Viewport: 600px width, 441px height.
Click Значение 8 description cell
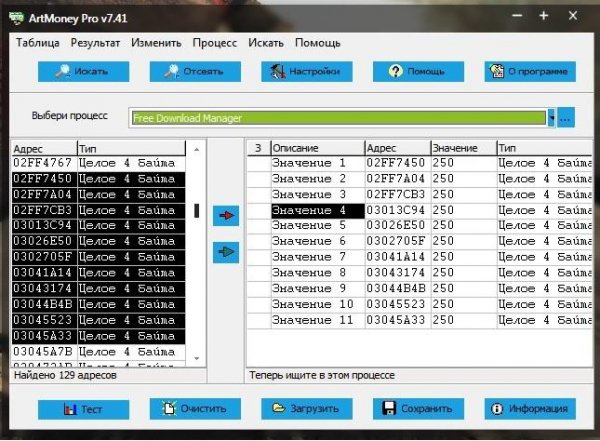318,273
